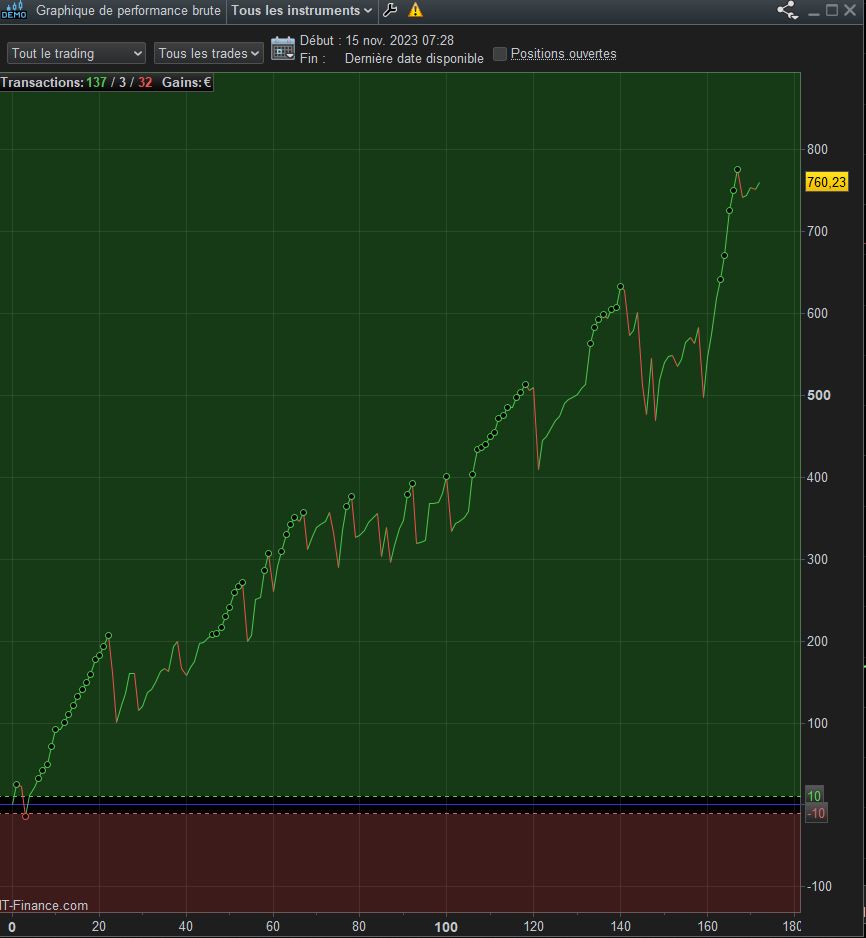Close the performance chart window

850,10
